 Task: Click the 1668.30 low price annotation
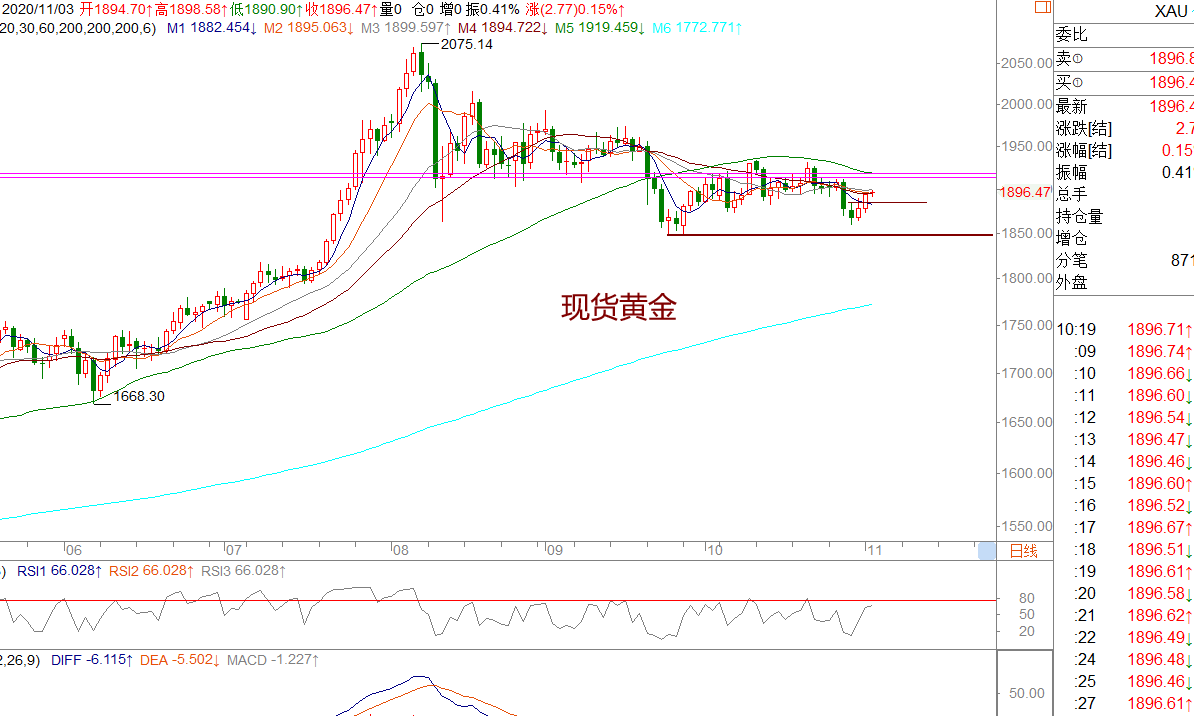[x=139, y=396]
